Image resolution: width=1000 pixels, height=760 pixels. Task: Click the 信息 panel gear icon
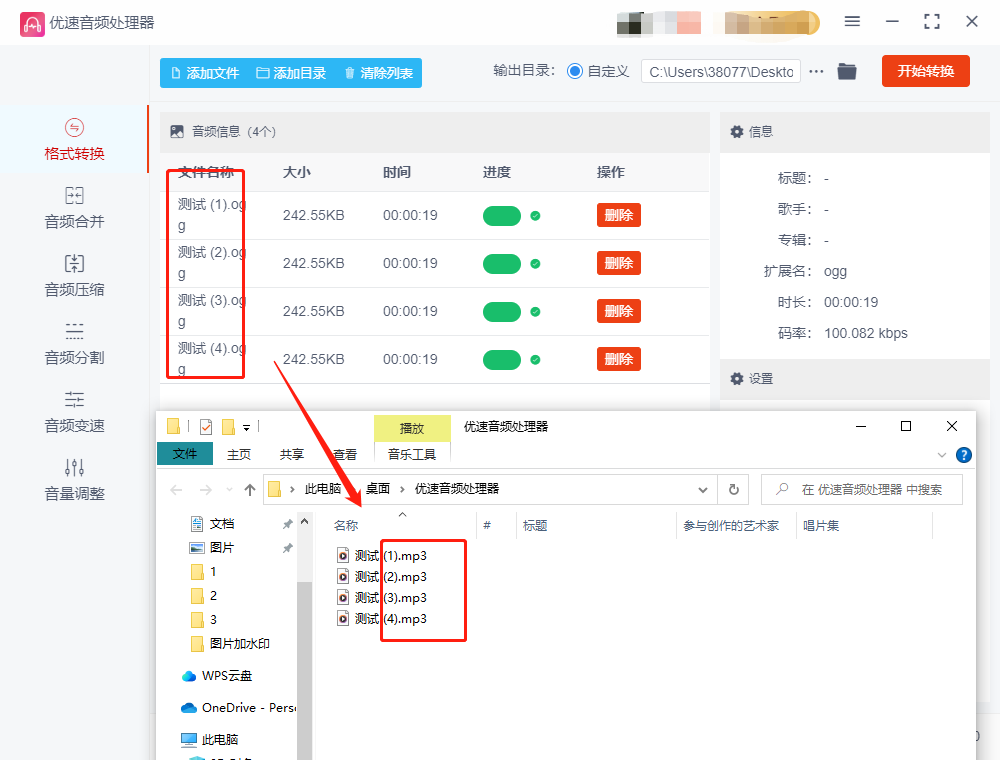(x=737, y=131)
